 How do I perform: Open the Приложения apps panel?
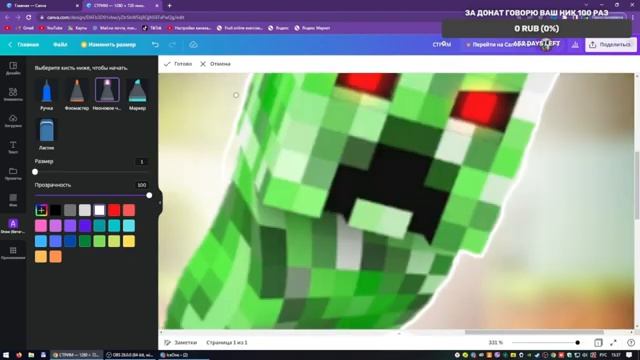click(x=13, y=252)
